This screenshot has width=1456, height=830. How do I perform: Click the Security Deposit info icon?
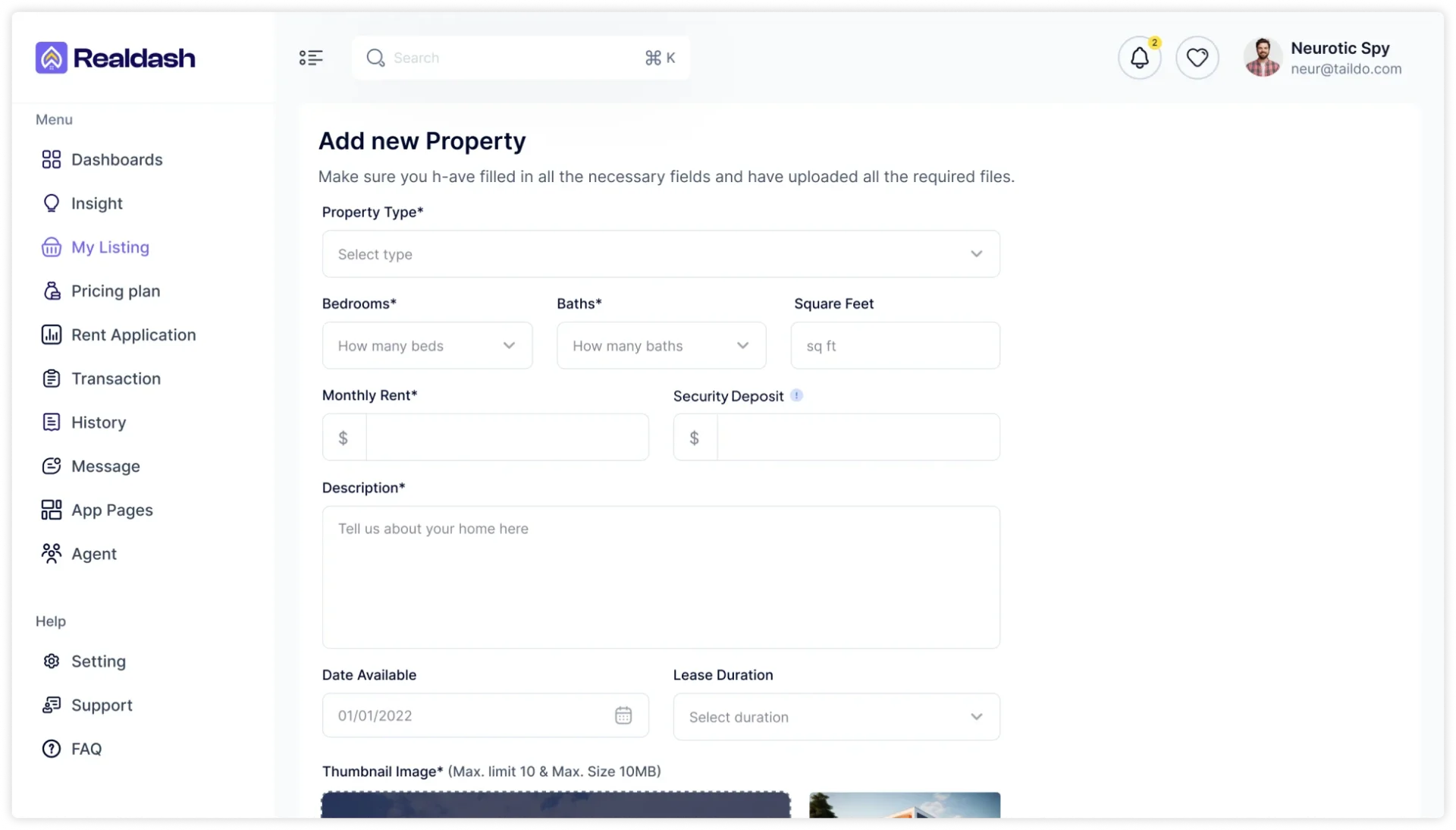pyautogui.click(x=796, y=395)
